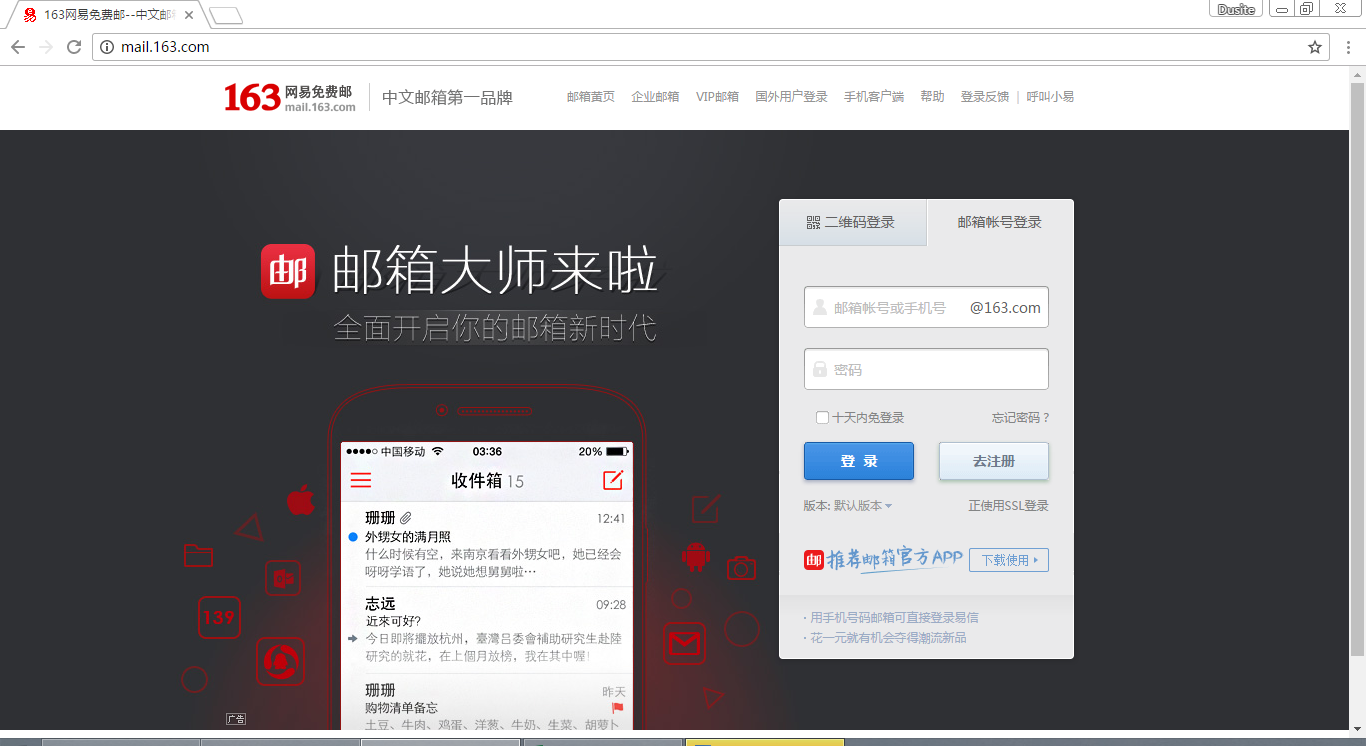Open 手机客户端 navigation link
Viewport: 1366px width, 746px height.
874,97
